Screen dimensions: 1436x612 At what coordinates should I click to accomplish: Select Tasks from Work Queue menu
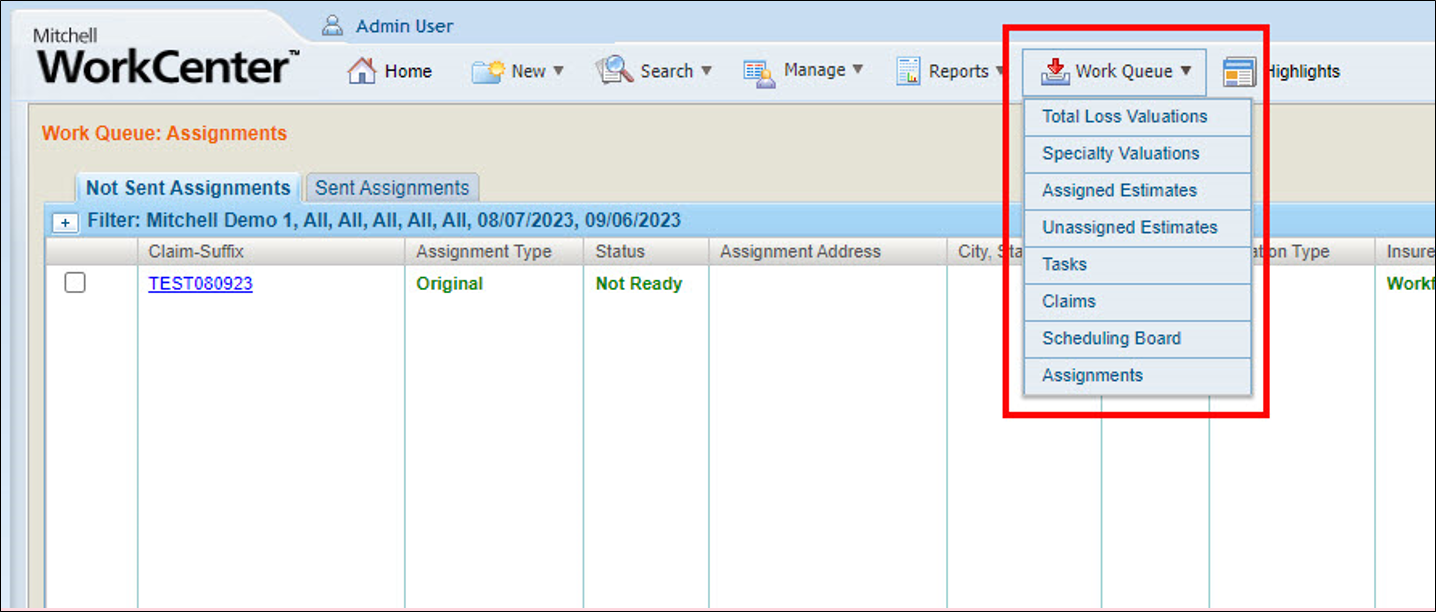tap(1138, 265)
